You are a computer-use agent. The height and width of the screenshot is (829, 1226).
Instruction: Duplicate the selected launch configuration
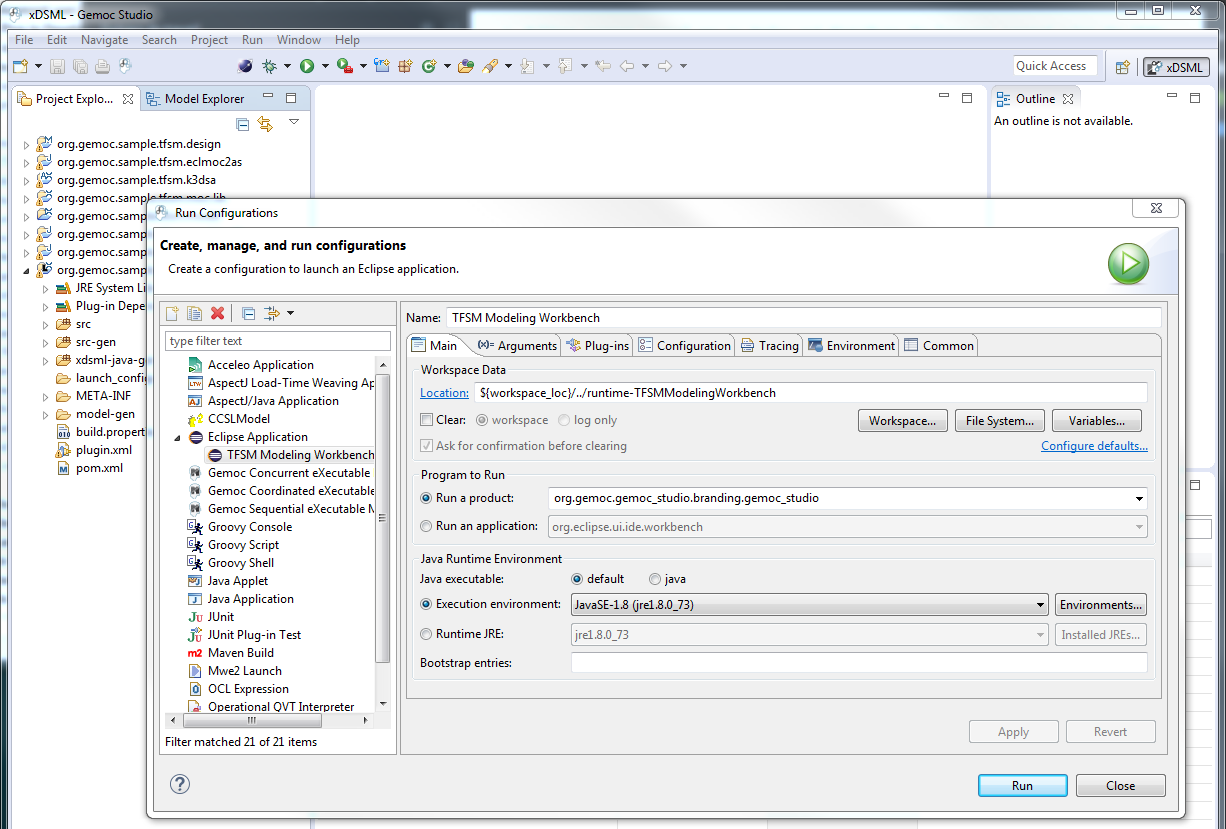pos(194,313)
